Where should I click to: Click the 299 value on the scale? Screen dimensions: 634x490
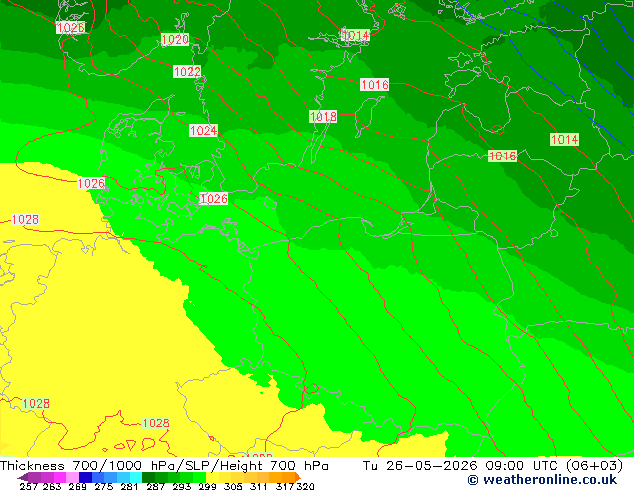pos(207,486)
